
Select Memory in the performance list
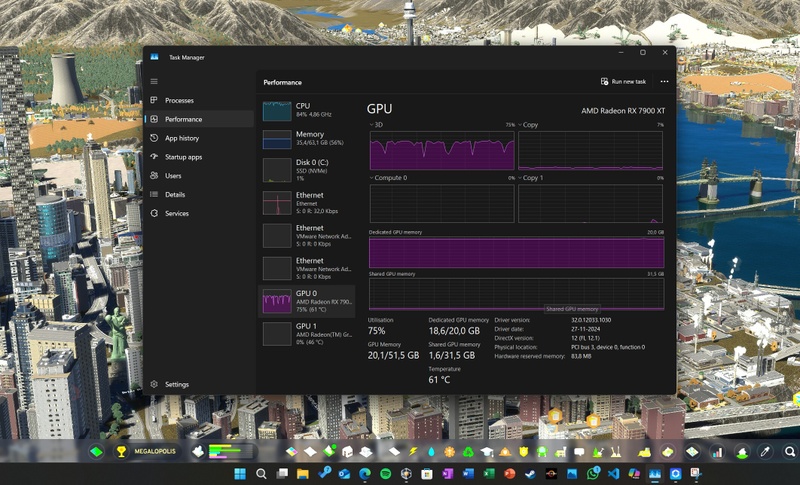307,139
